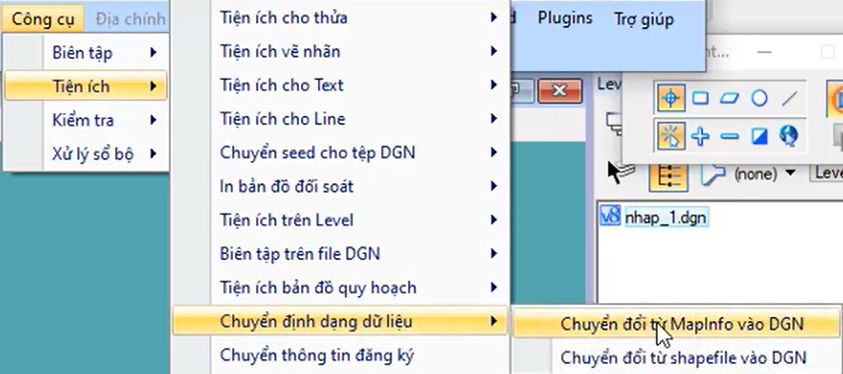Pick the Shape selection method icon

click(x=729, y=98)
